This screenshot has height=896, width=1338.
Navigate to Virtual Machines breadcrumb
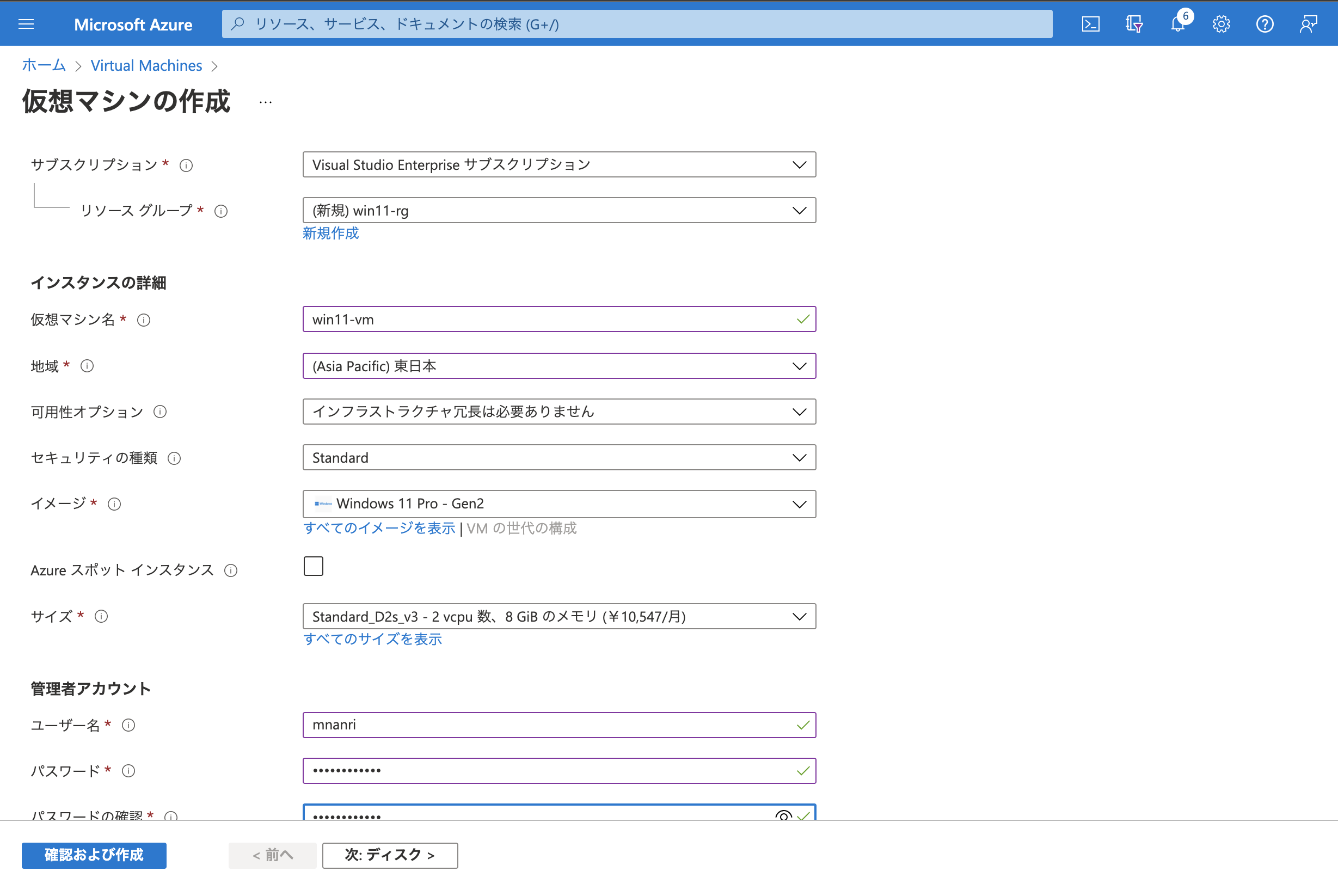pos(146,65)
